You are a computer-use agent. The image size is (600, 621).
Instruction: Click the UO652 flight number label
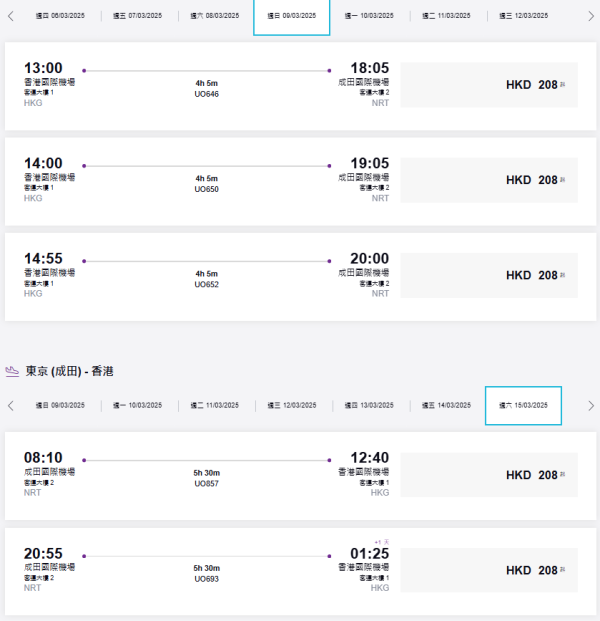click(x=206, y=284)
